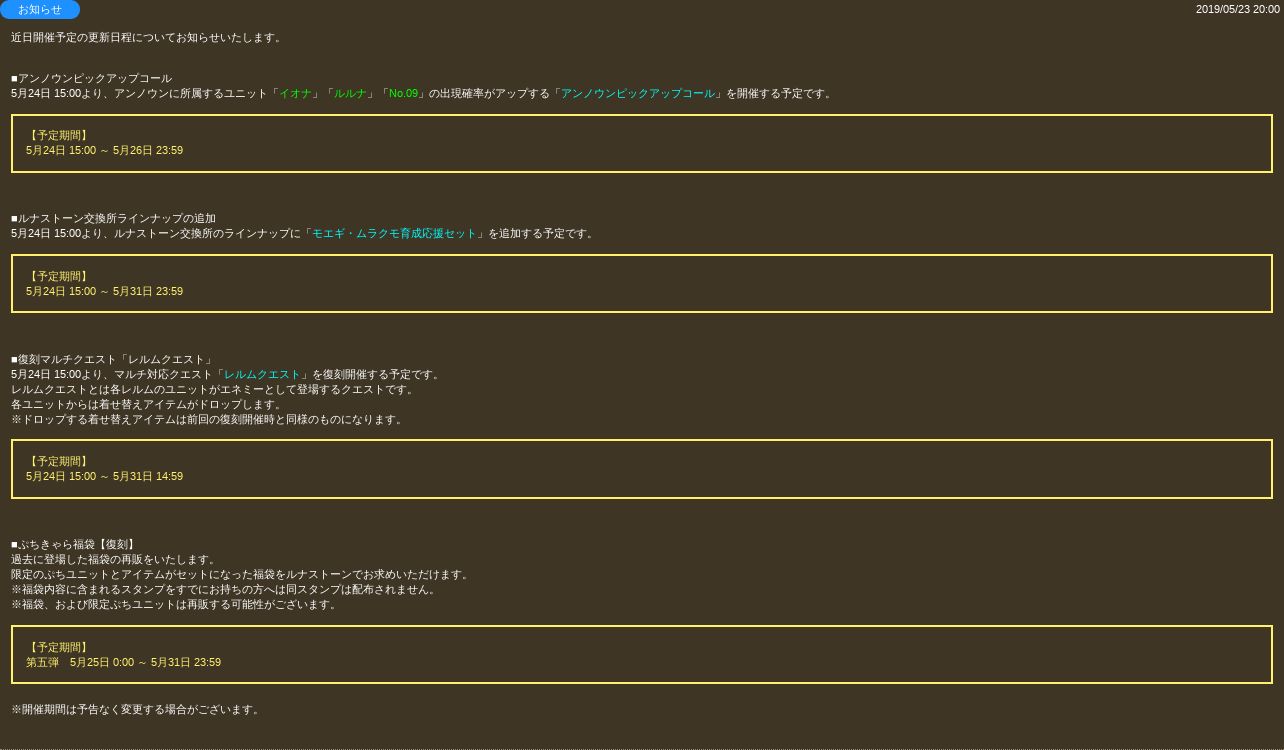Click the cyan モエギ・ムラクモ育成応援セット text
The width and height of the screenshot is (1284, 750).
394,234
